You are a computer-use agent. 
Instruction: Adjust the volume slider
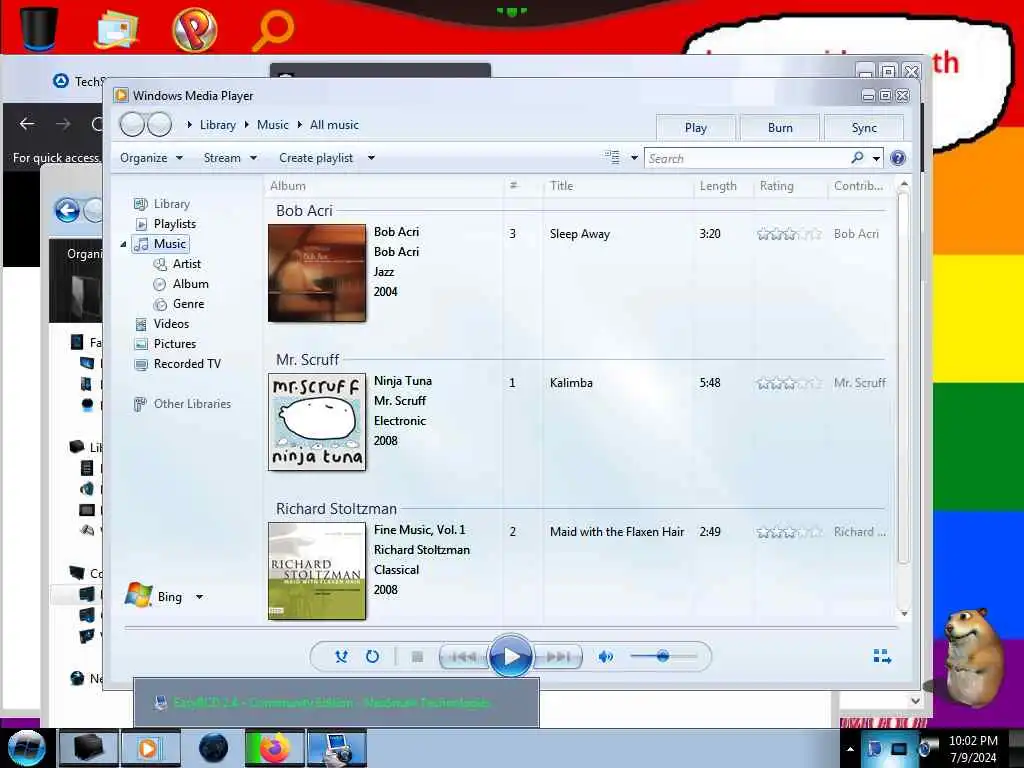click(x=664, y=656)
